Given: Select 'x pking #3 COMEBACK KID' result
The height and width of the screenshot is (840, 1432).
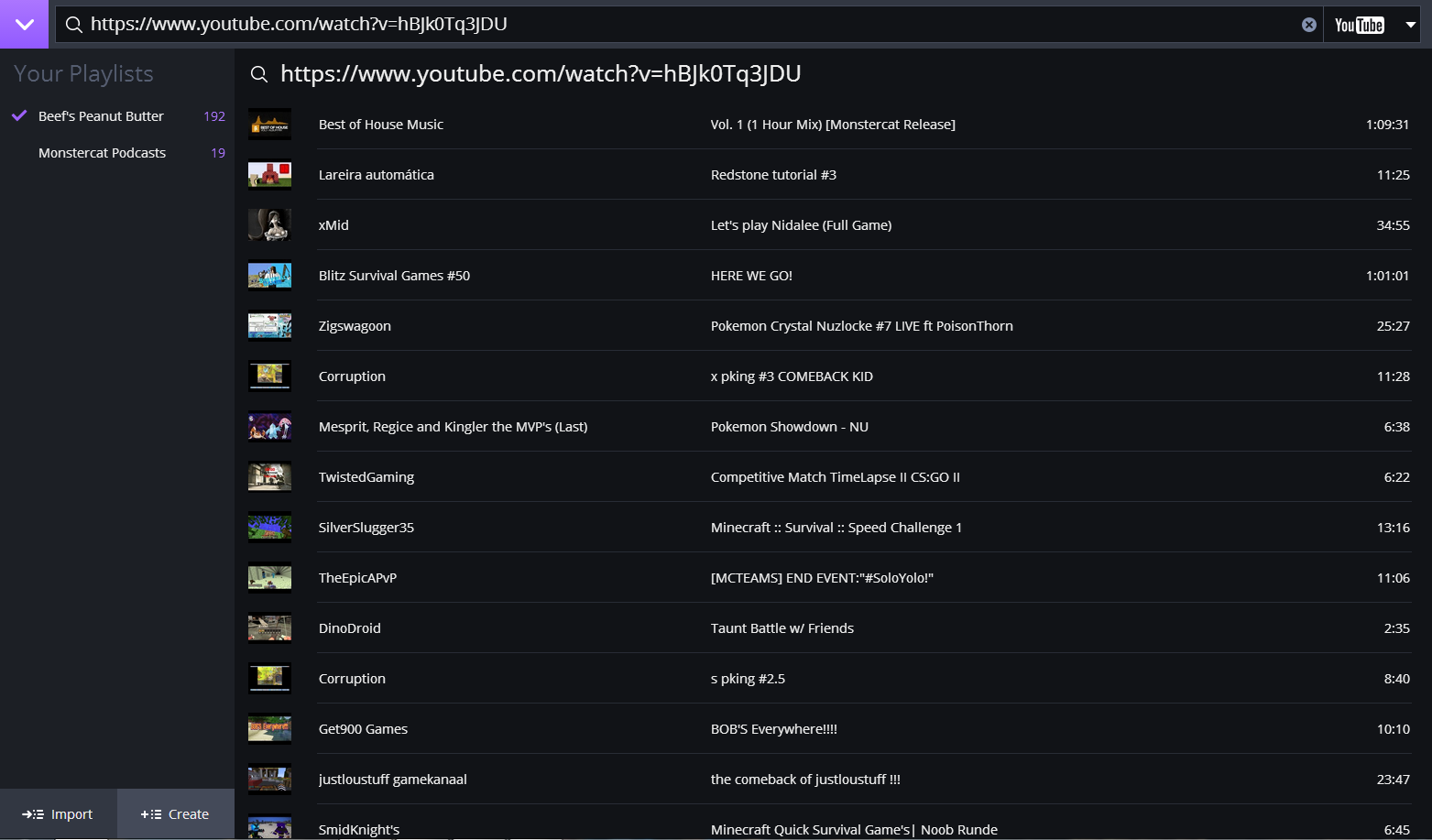Looking at the screenshot, I should 792,376.
